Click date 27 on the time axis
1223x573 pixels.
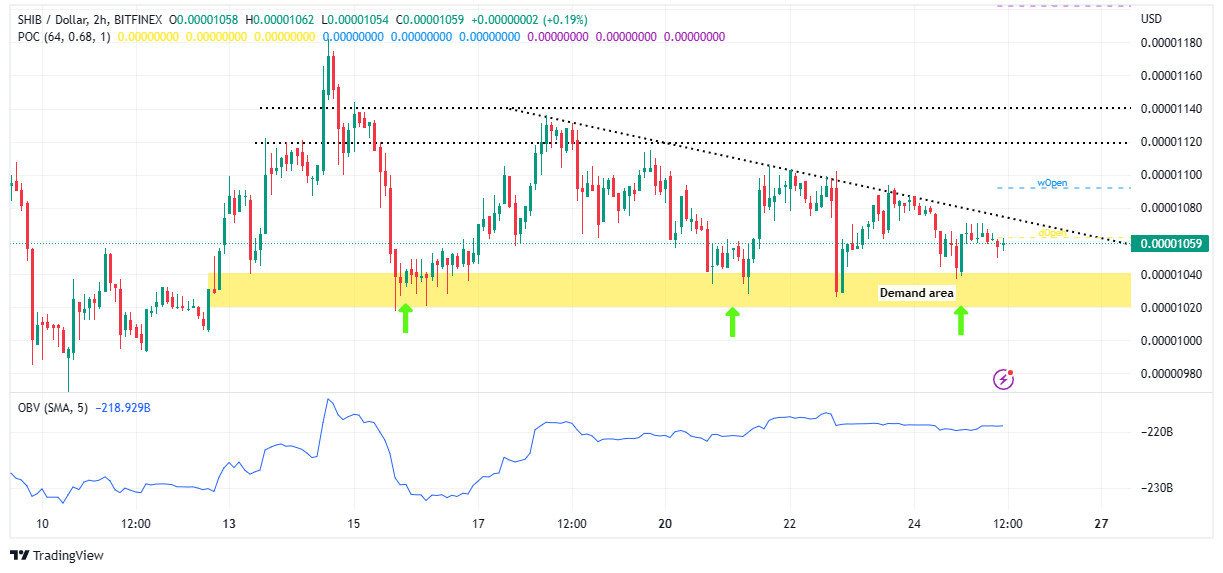pyautogui.click(x=1101, y=524)
